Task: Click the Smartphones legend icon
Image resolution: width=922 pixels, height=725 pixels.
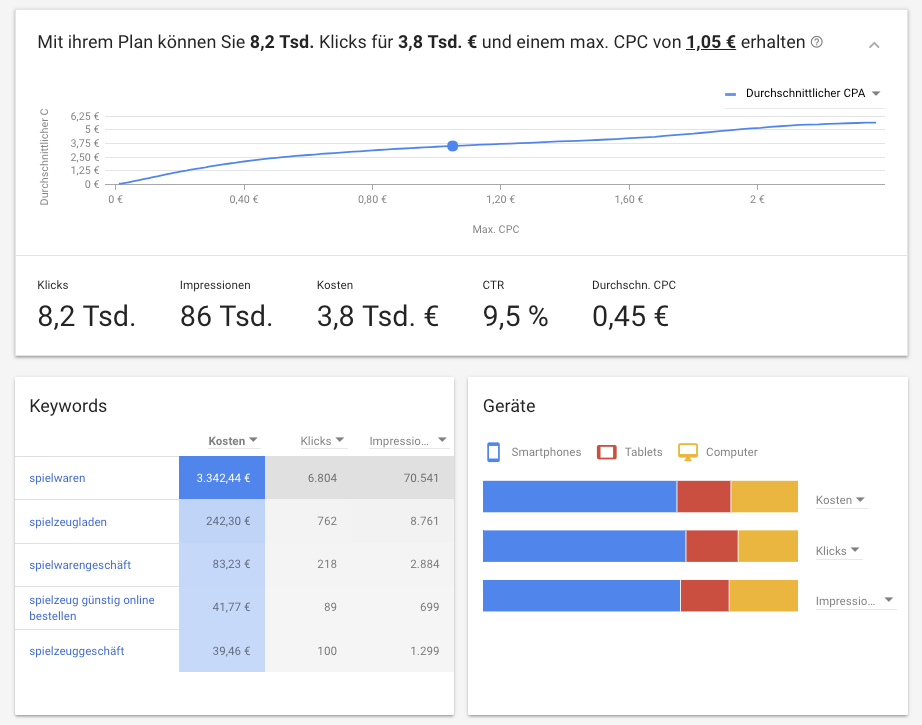Action: [x=493, y=452]
